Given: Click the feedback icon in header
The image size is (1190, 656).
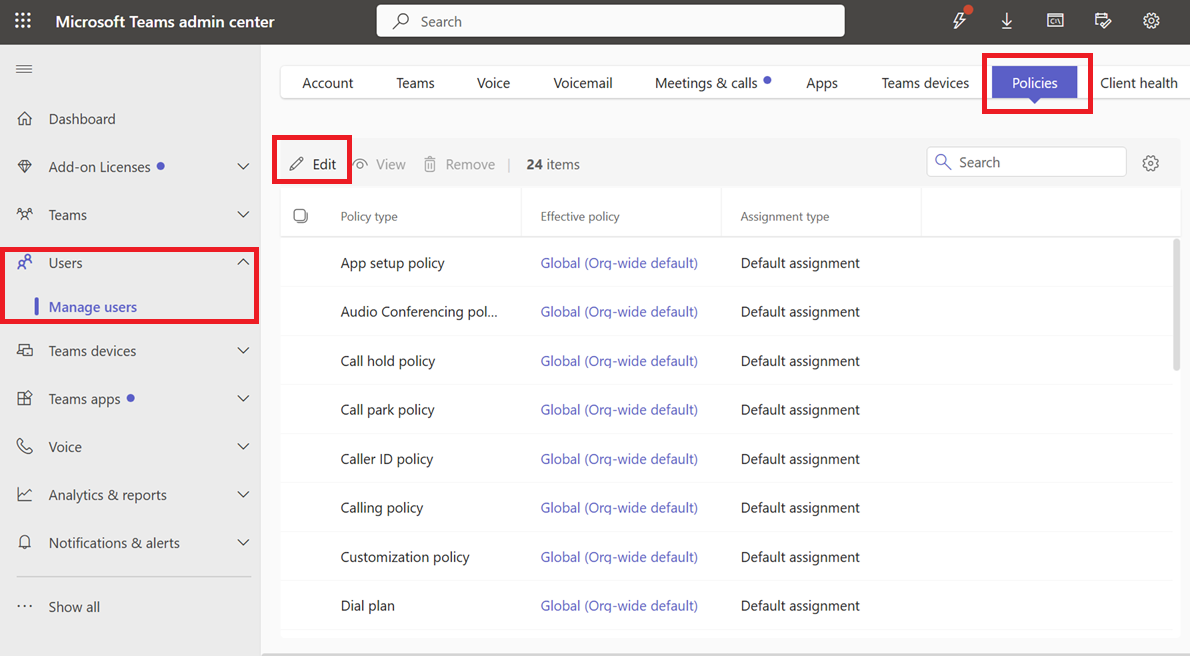Looking at the screenshot, I should tap(1103, 20).
